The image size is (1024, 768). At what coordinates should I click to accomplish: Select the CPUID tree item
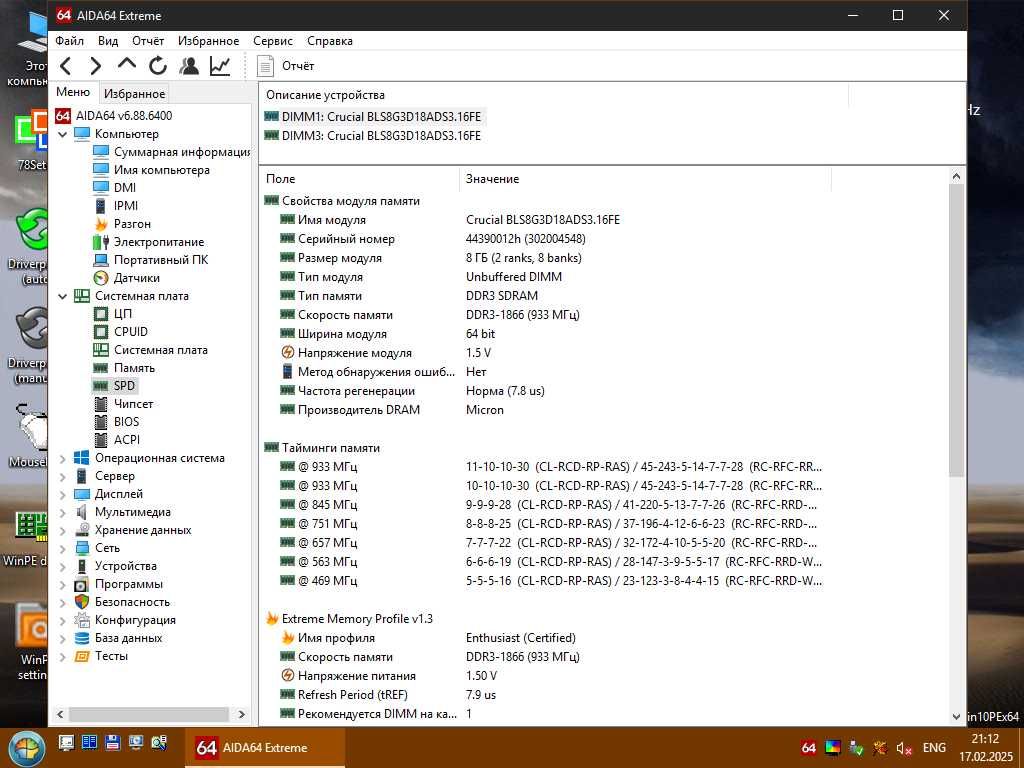(x=121, y=332)
